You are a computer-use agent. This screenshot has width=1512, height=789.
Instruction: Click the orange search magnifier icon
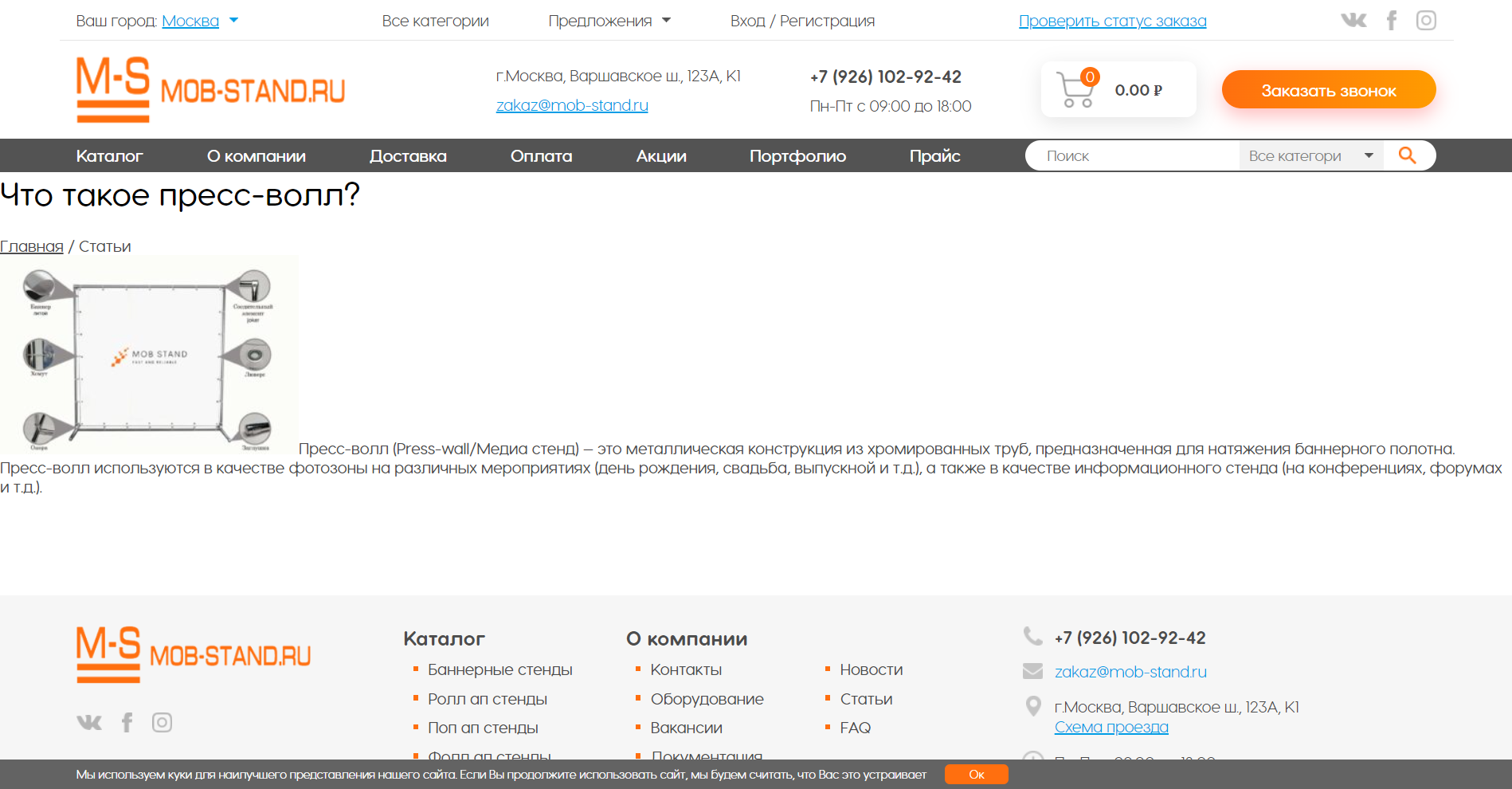point(1408,155)
